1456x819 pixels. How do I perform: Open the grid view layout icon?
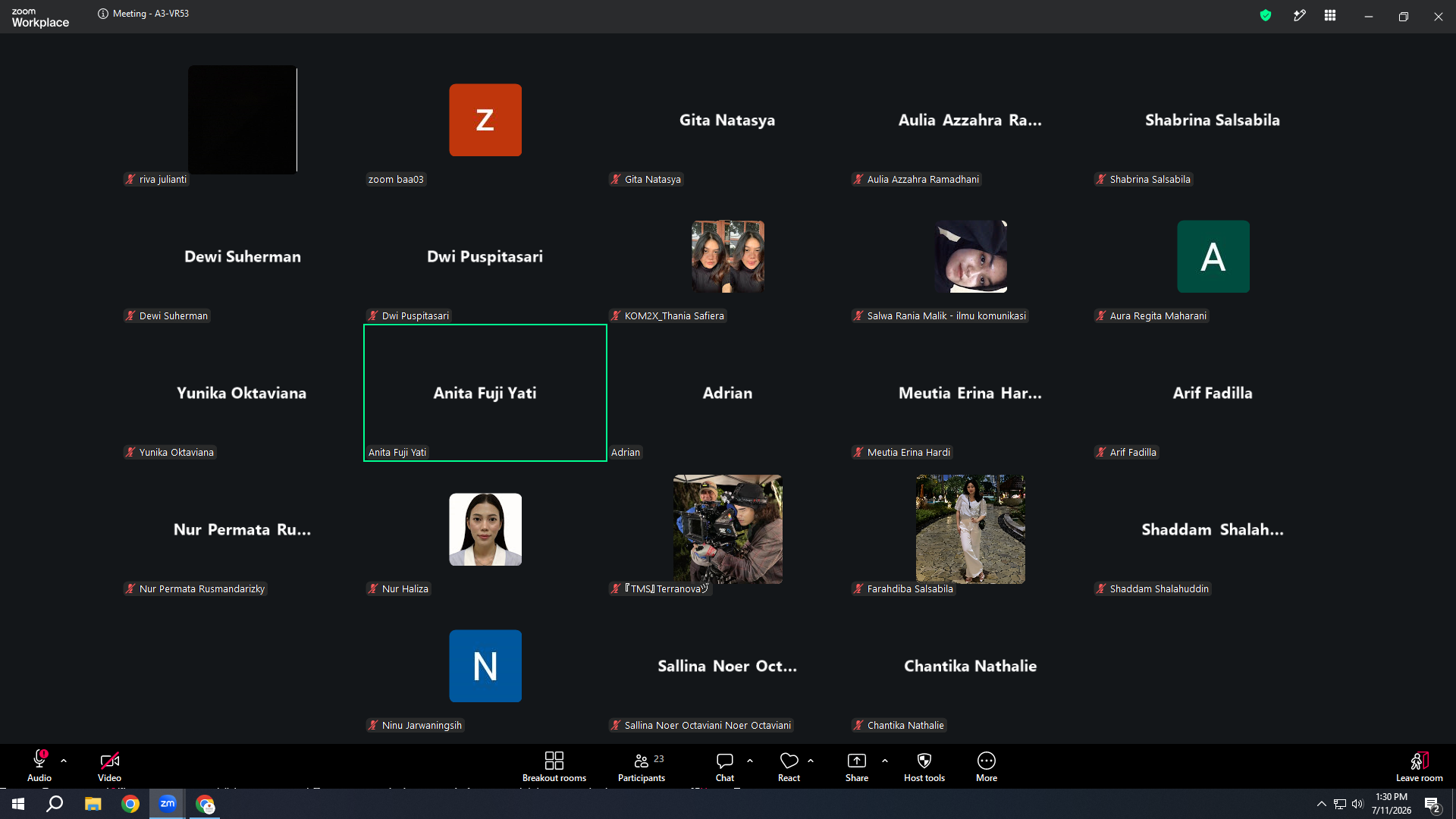tap(1330, 15)
